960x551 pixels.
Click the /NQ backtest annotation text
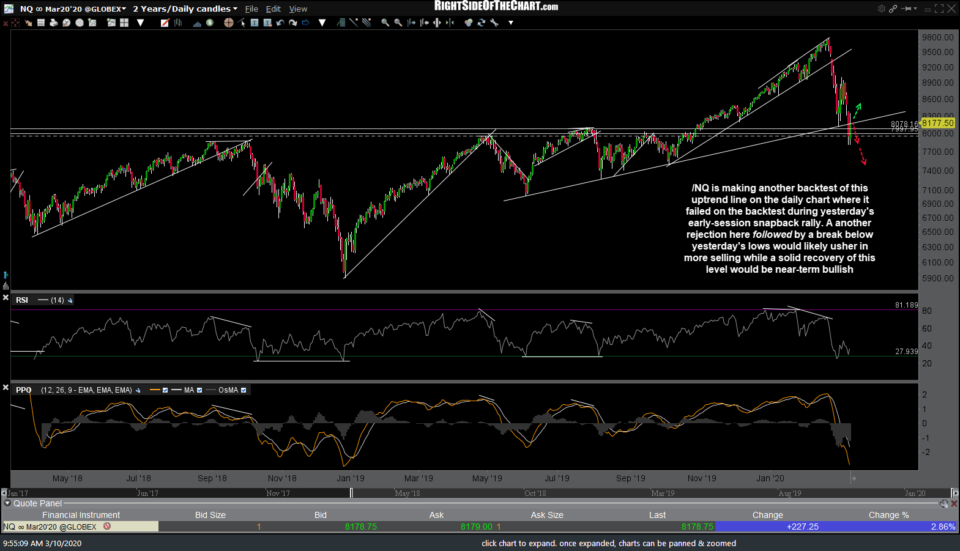779,228
